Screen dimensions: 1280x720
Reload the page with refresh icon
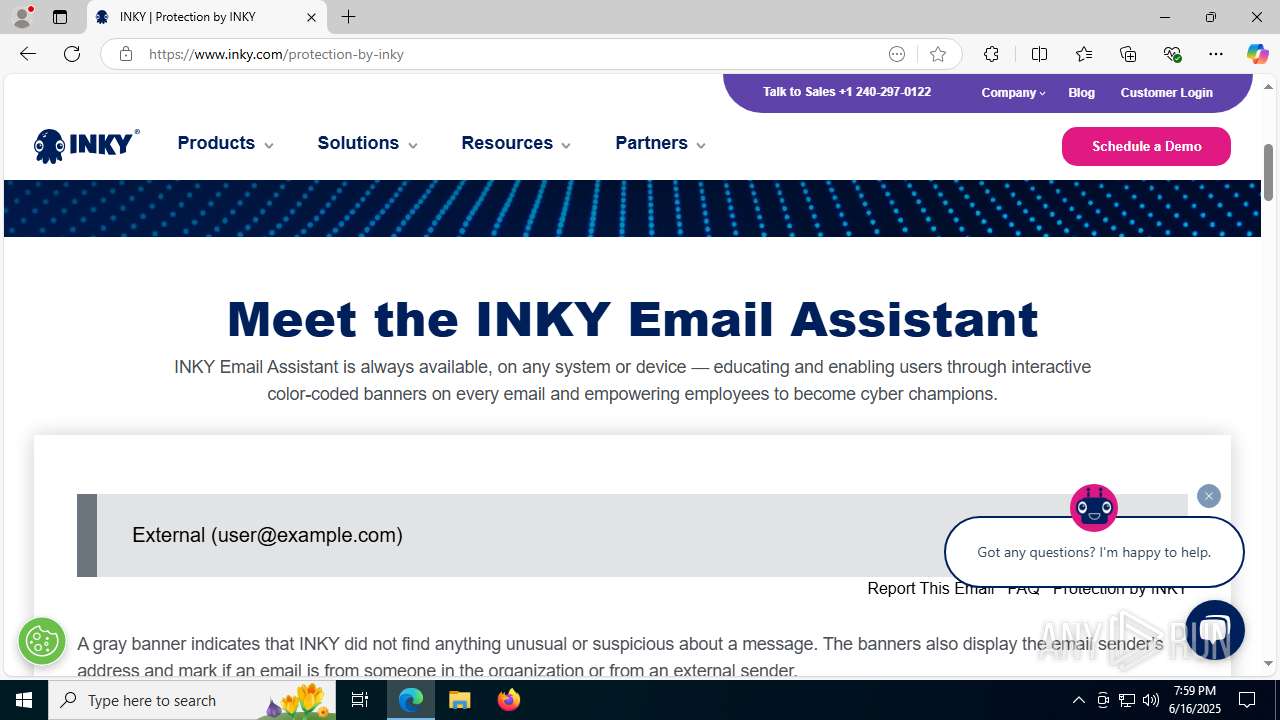pyautogui.click(x=72, y=54)
